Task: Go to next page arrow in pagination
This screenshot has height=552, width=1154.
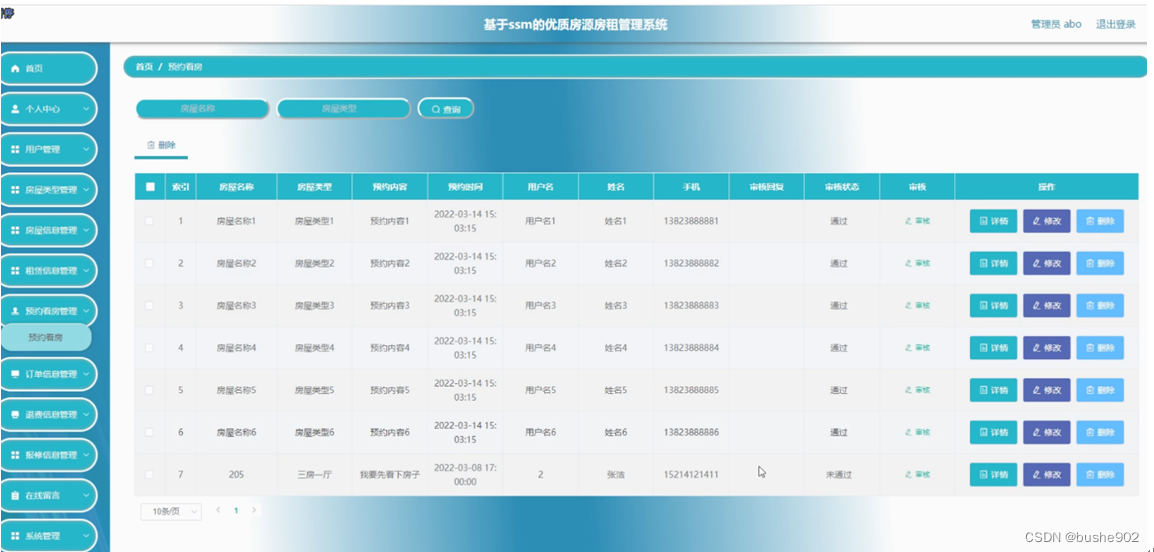Action: 254,510
